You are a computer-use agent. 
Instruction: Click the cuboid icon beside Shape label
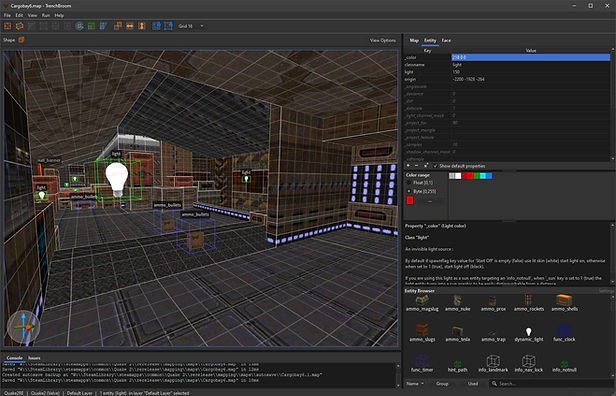pyautogui.click(x=21, y=40)
